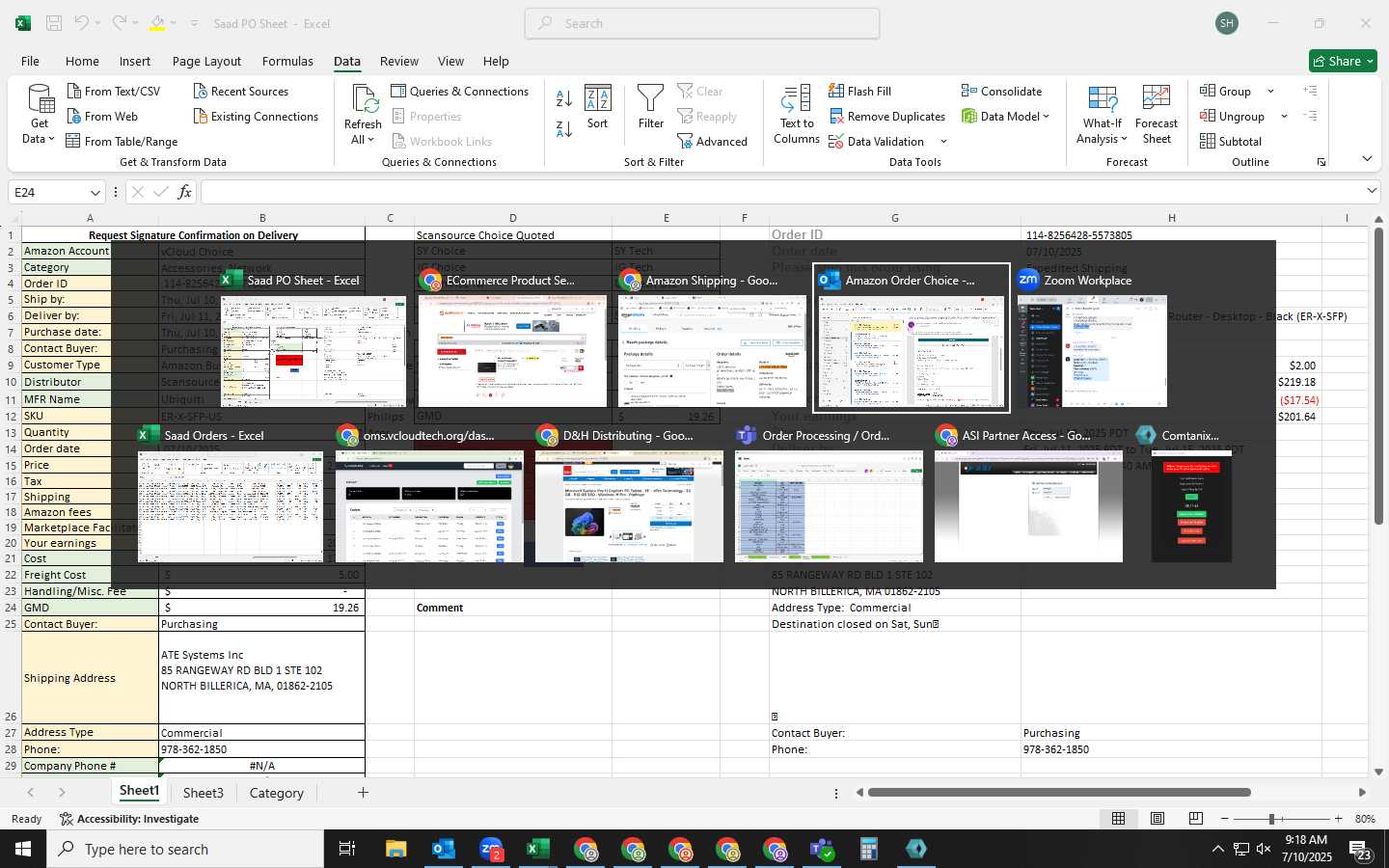Select the Sheet3 worksheet tab

[203, 793]
